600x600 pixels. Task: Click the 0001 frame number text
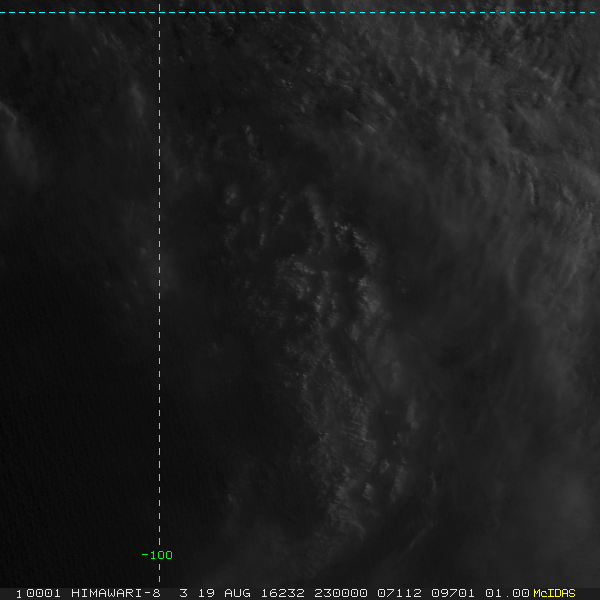[43, 593]
